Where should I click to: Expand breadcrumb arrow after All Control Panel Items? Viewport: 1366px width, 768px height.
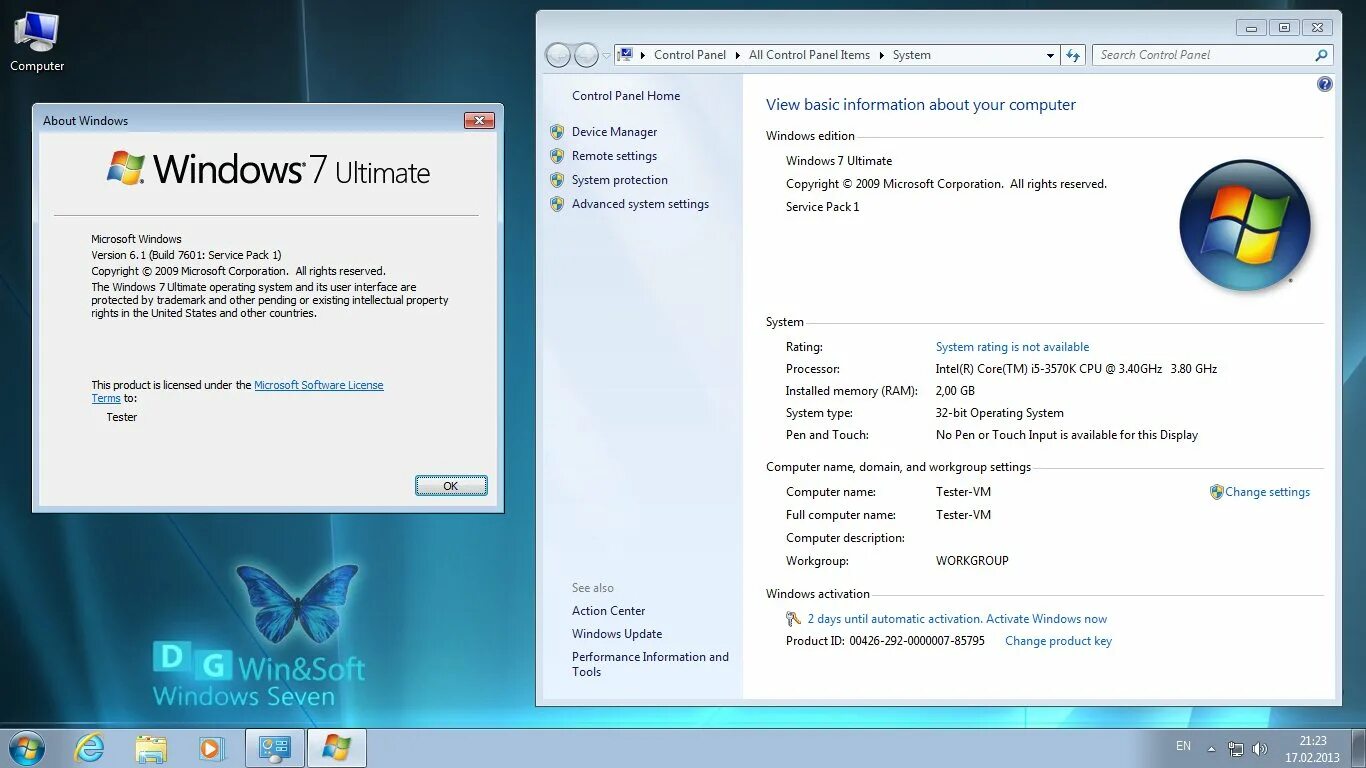pyautogui.click(x=882, y=55)
